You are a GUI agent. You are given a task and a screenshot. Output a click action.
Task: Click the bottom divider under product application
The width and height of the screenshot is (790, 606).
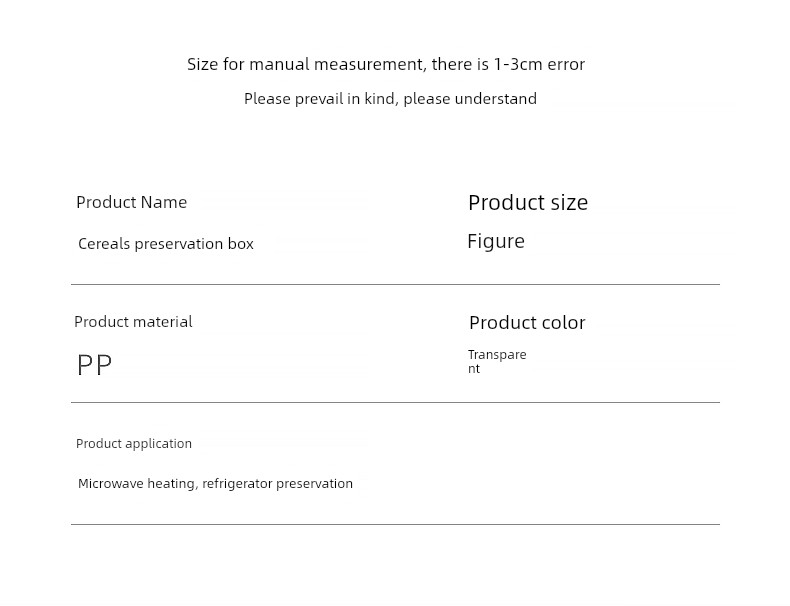click(x=395, y=525)
